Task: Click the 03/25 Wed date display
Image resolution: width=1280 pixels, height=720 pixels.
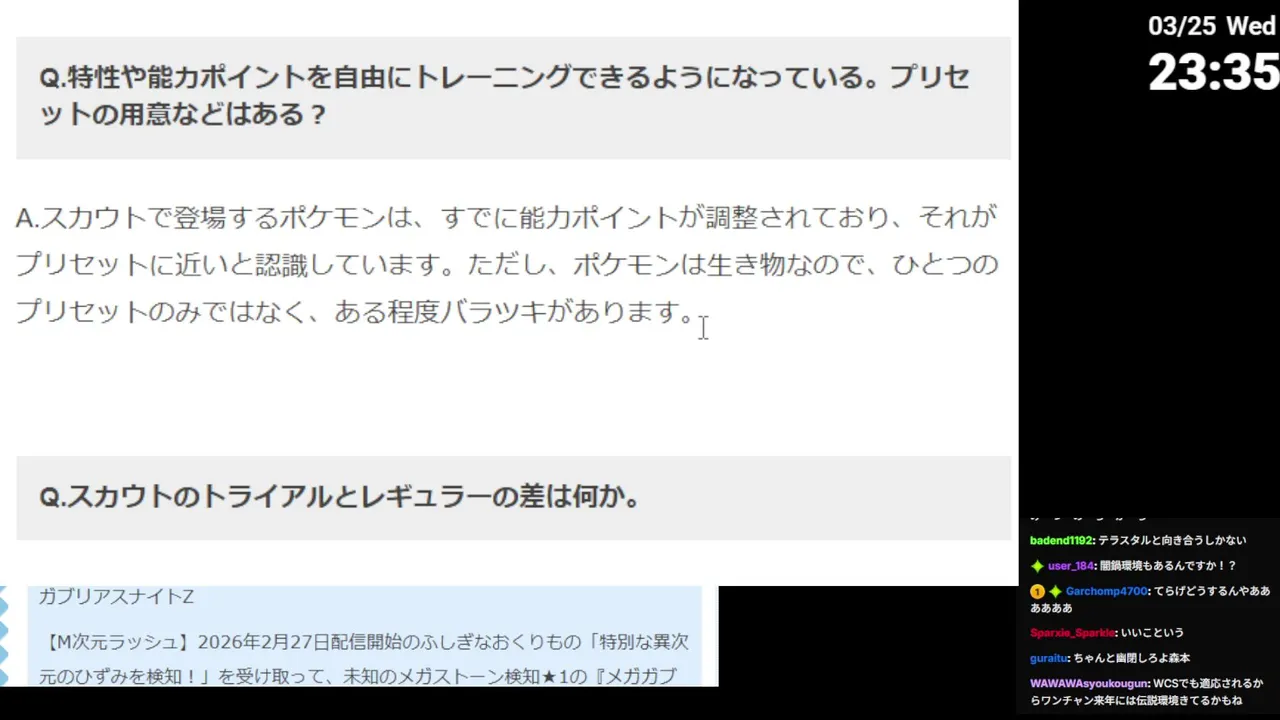Action: pyautogui.click(x=1211, y=25)
